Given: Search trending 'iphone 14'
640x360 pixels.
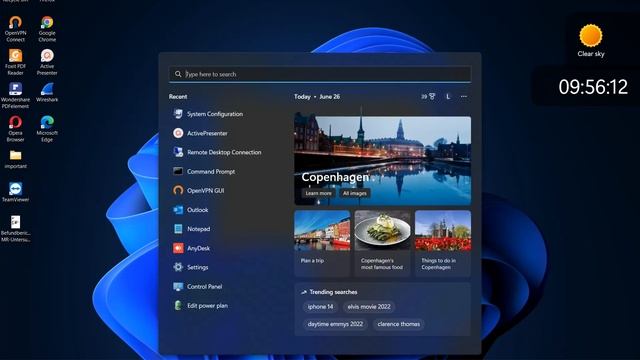Looking at the screenshot, I should tap(320, 307).
